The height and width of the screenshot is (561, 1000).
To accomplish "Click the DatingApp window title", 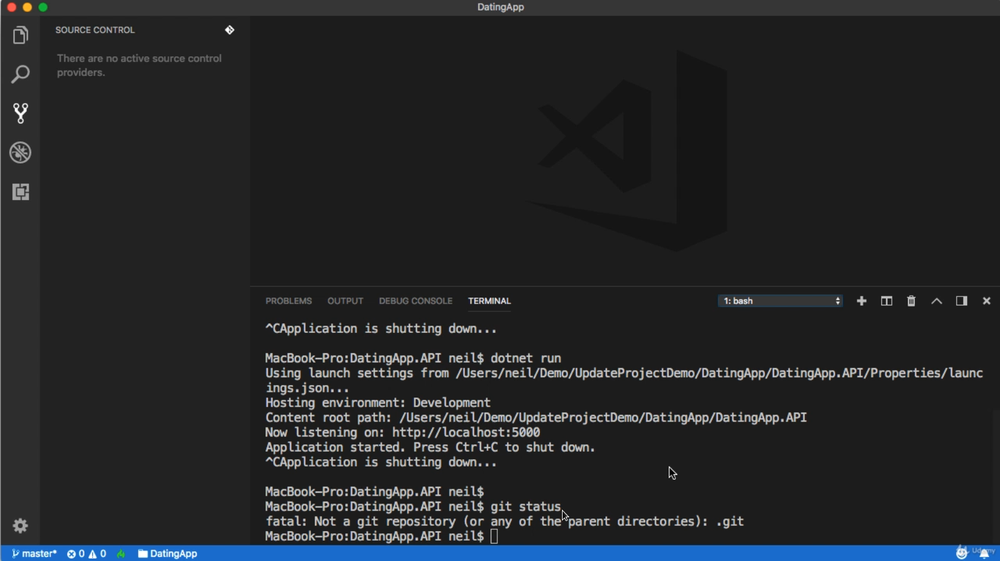I will tap(501, 7).
